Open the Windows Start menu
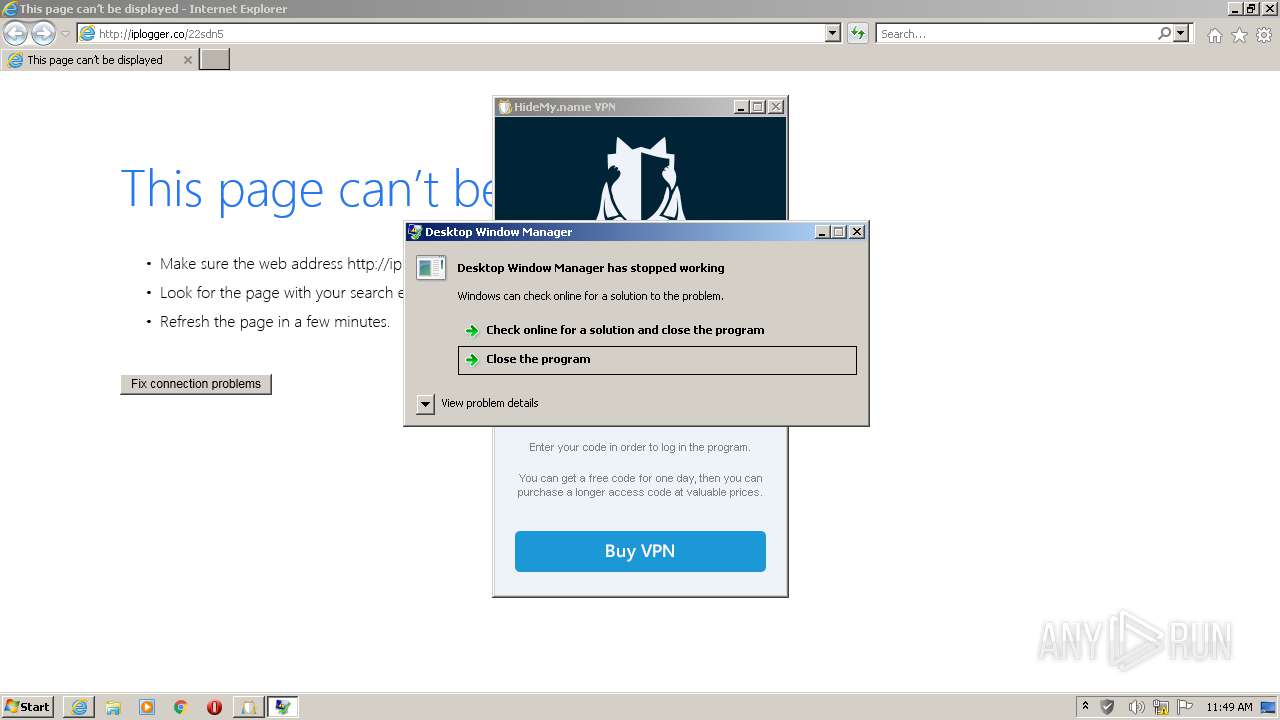This screenshot has width=1280, height=720. click(x=27, y=707)
